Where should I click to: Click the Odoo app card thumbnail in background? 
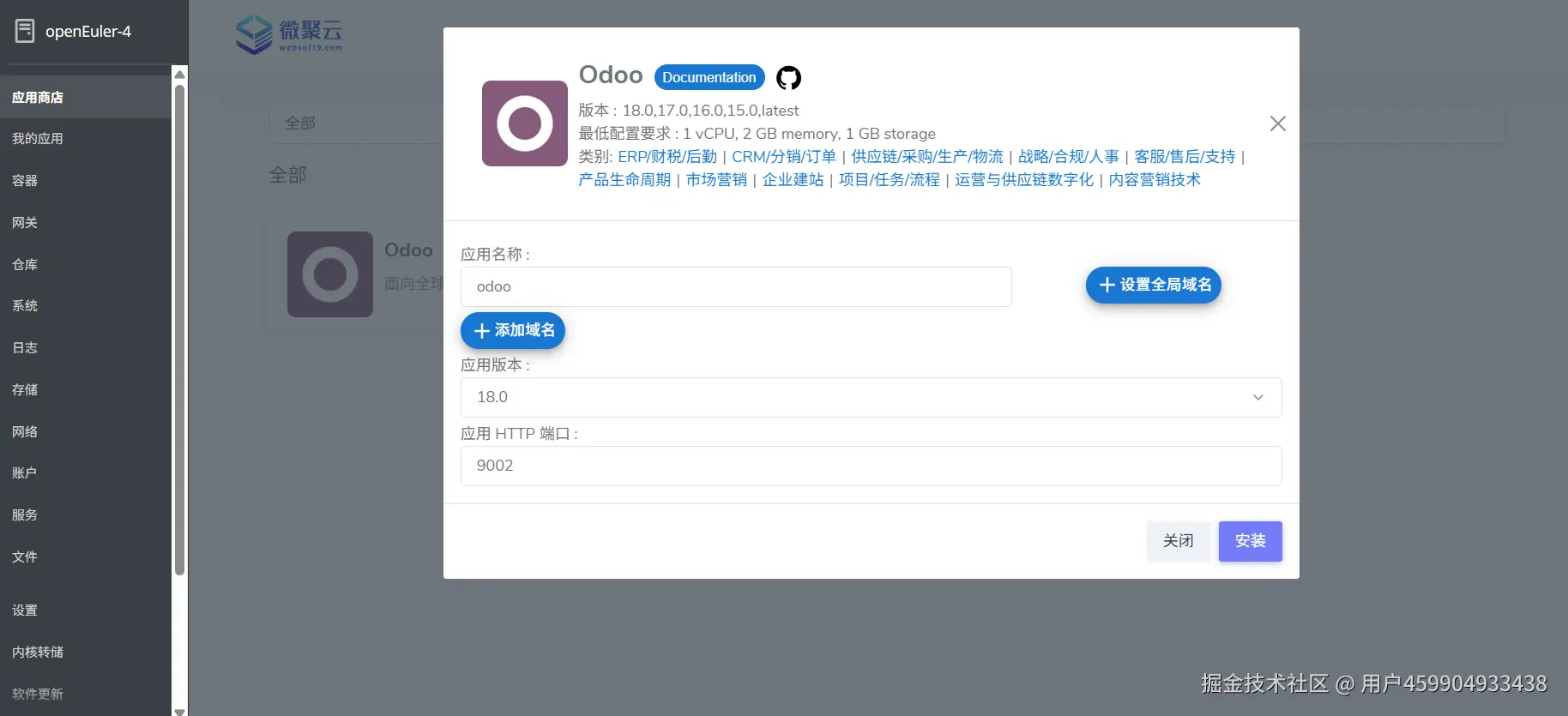coord(330,274)
